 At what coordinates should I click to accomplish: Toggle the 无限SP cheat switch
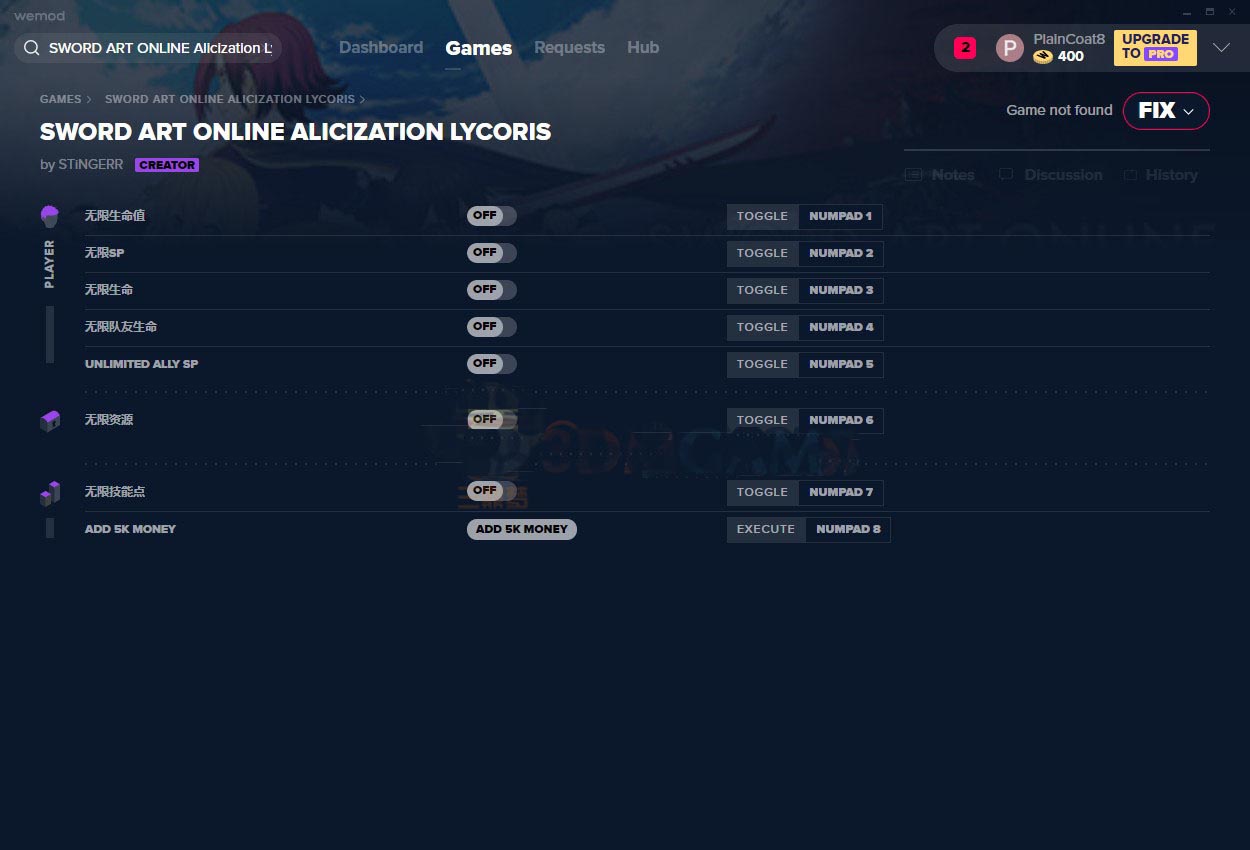pos(492,253)
